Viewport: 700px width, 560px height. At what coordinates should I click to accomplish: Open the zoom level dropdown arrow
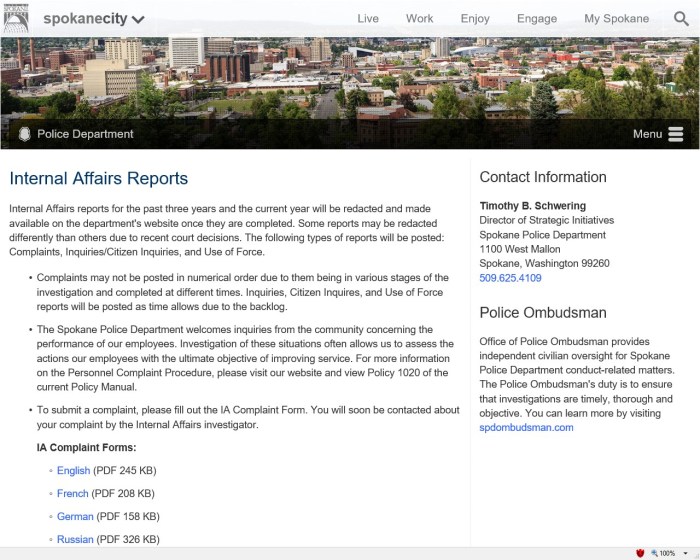click(685, 553)
